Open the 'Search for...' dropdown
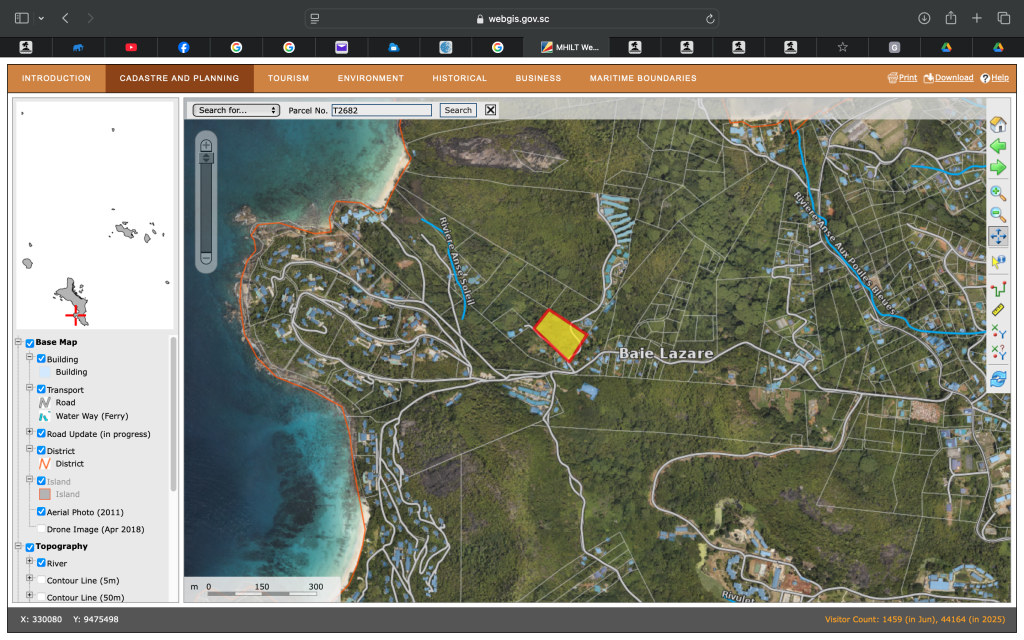The image size is (1024, 640). click(x=236, y=110)
